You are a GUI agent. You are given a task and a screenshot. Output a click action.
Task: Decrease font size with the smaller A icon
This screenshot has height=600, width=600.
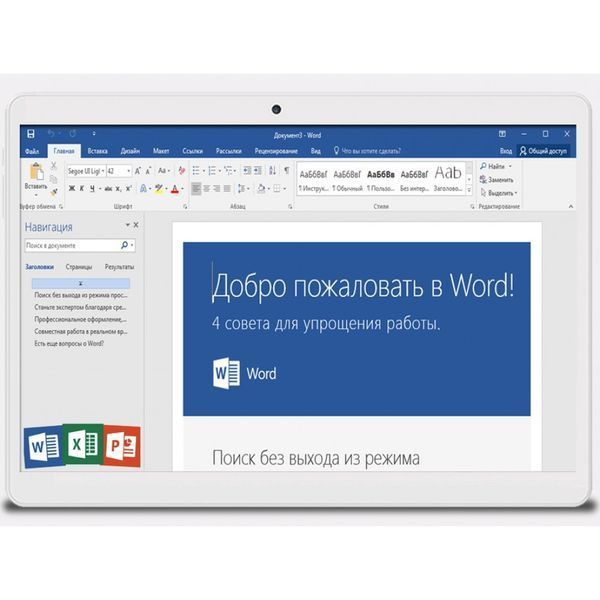point(148,171)
